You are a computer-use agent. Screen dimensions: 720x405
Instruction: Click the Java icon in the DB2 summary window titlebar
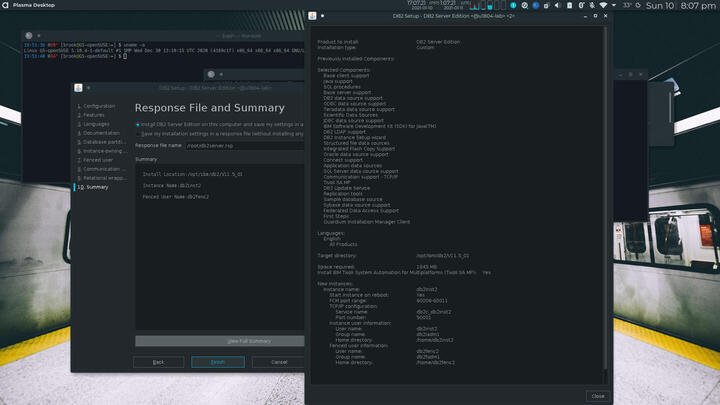pos(312,16)
